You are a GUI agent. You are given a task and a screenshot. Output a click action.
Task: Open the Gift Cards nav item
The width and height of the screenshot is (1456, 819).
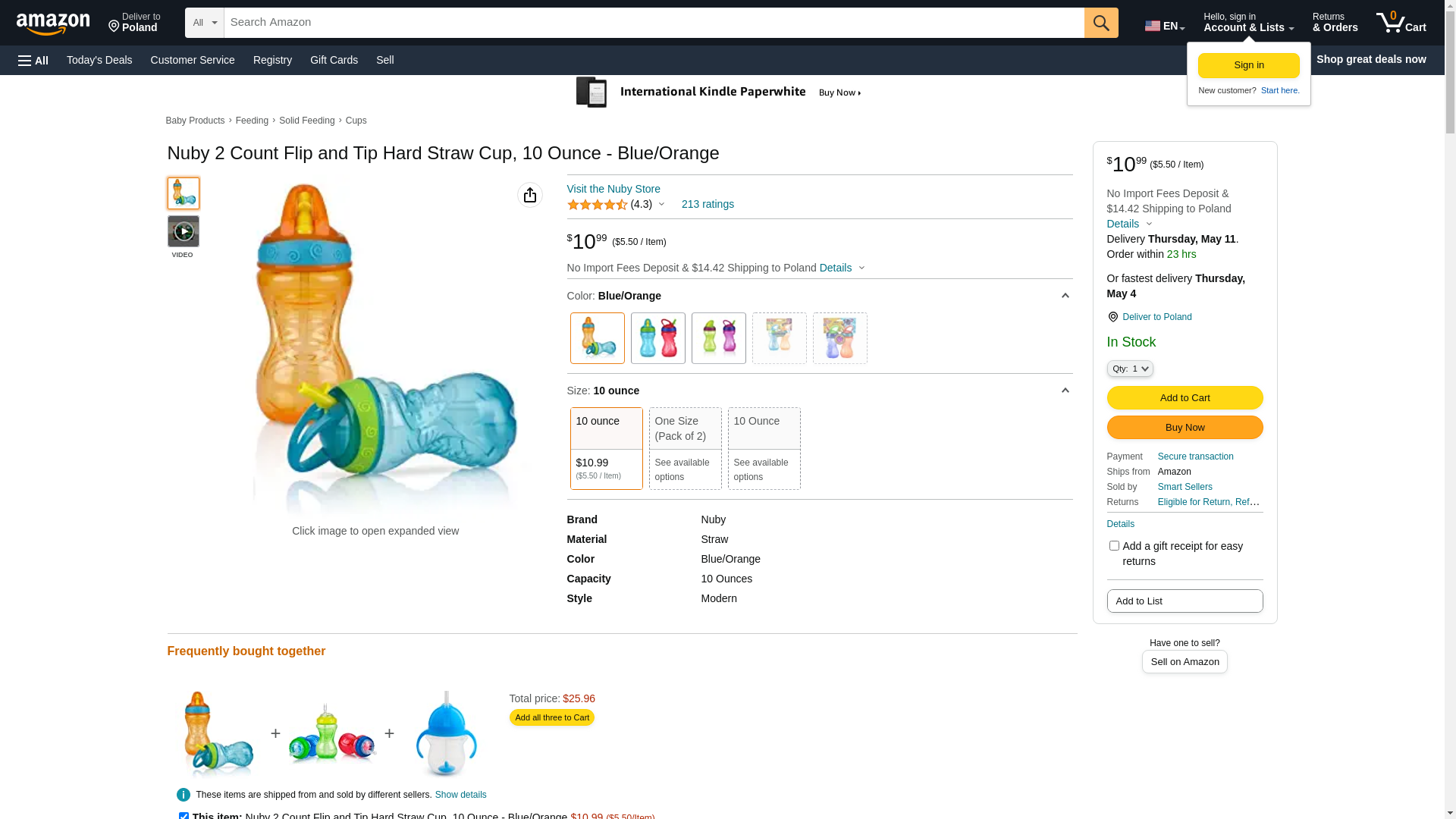[334, 60]
